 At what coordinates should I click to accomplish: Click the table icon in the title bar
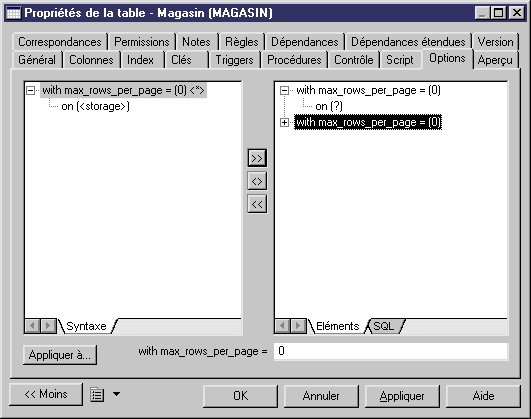(x=14, y=13)
